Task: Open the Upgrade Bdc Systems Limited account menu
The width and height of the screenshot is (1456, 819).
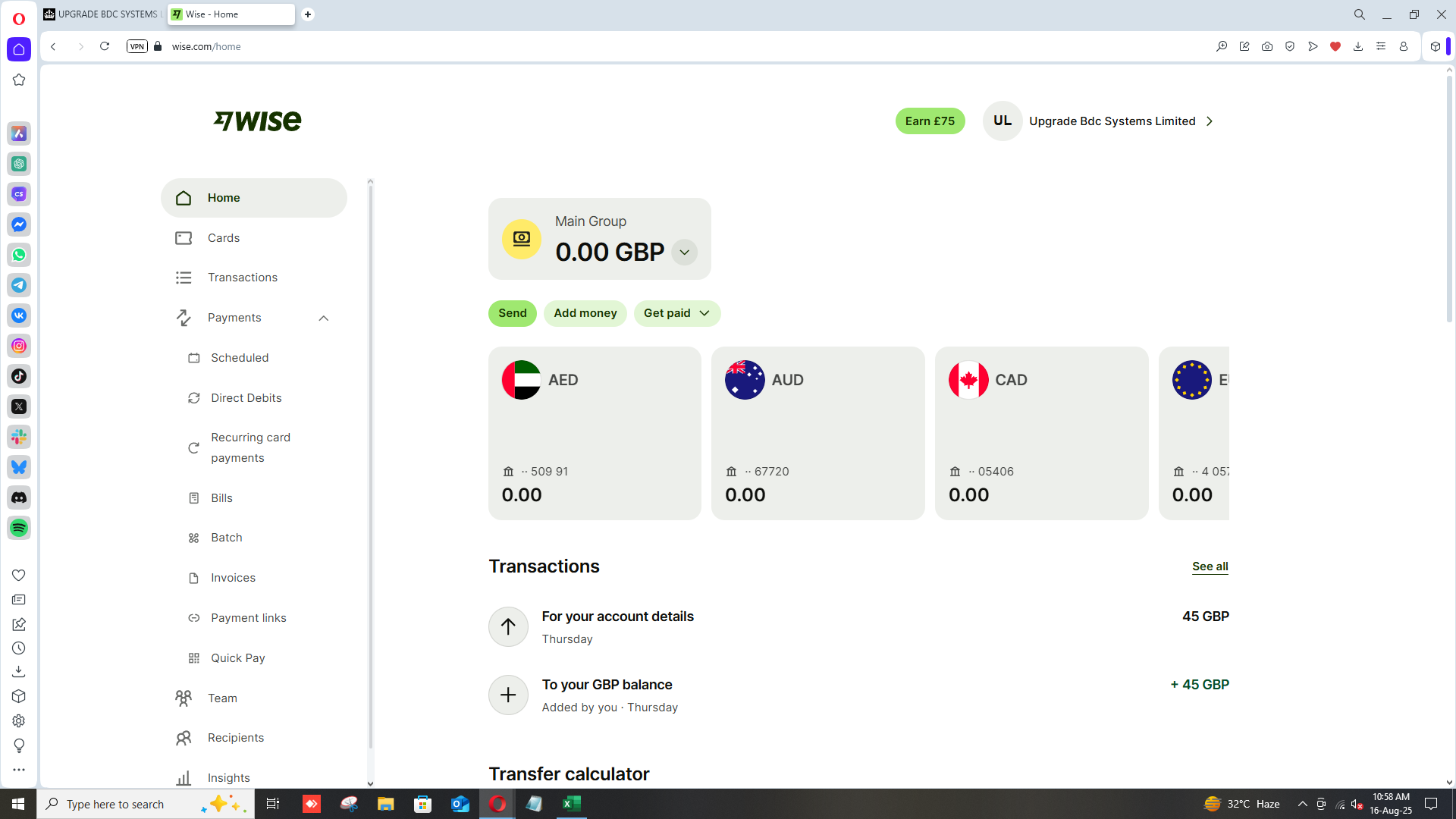Action: 1121,121
